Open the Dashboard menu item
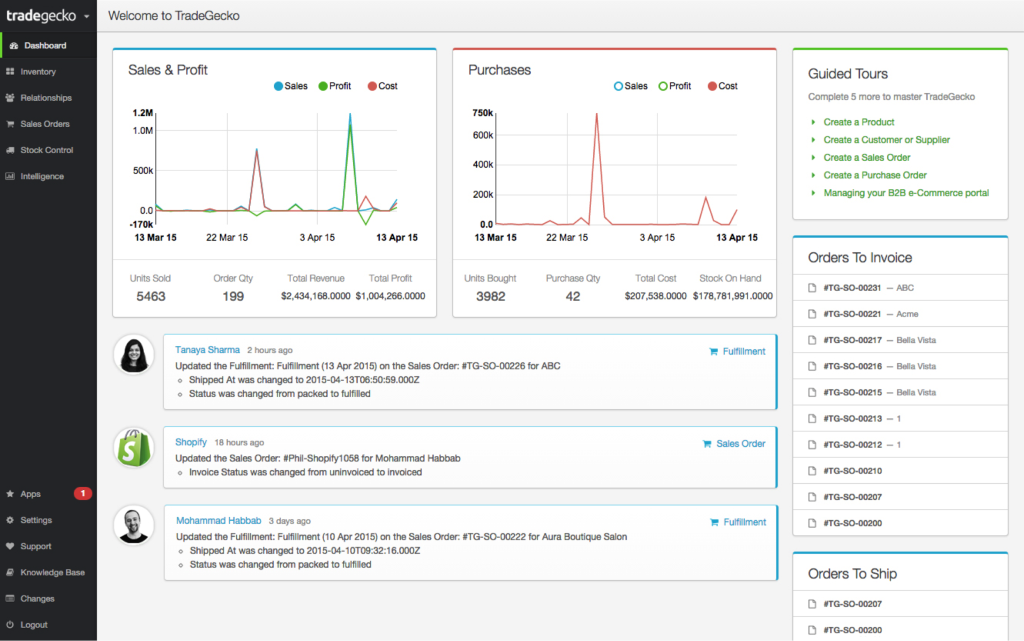 (x=45, y=46)
